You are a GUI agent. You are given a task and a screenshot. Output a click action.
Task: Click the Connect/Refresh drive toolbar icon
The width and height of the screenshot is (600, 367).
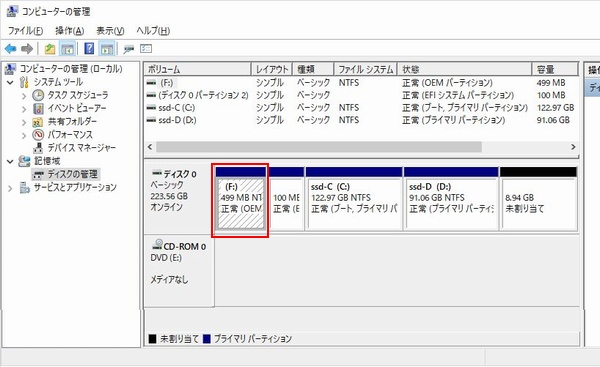[x=129, y=49]
